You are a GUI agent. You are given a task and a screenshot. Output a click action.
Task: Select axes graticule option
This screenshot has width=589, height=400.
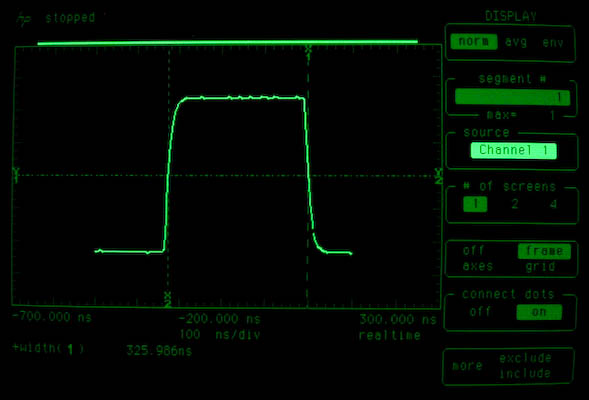pyautogui.click(x=478, y=266)
